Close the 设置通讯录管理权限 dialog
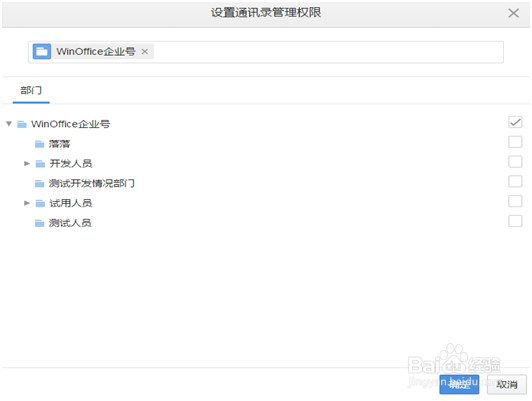Viewport: 532px width, 401px height. (x=514, y=13)
